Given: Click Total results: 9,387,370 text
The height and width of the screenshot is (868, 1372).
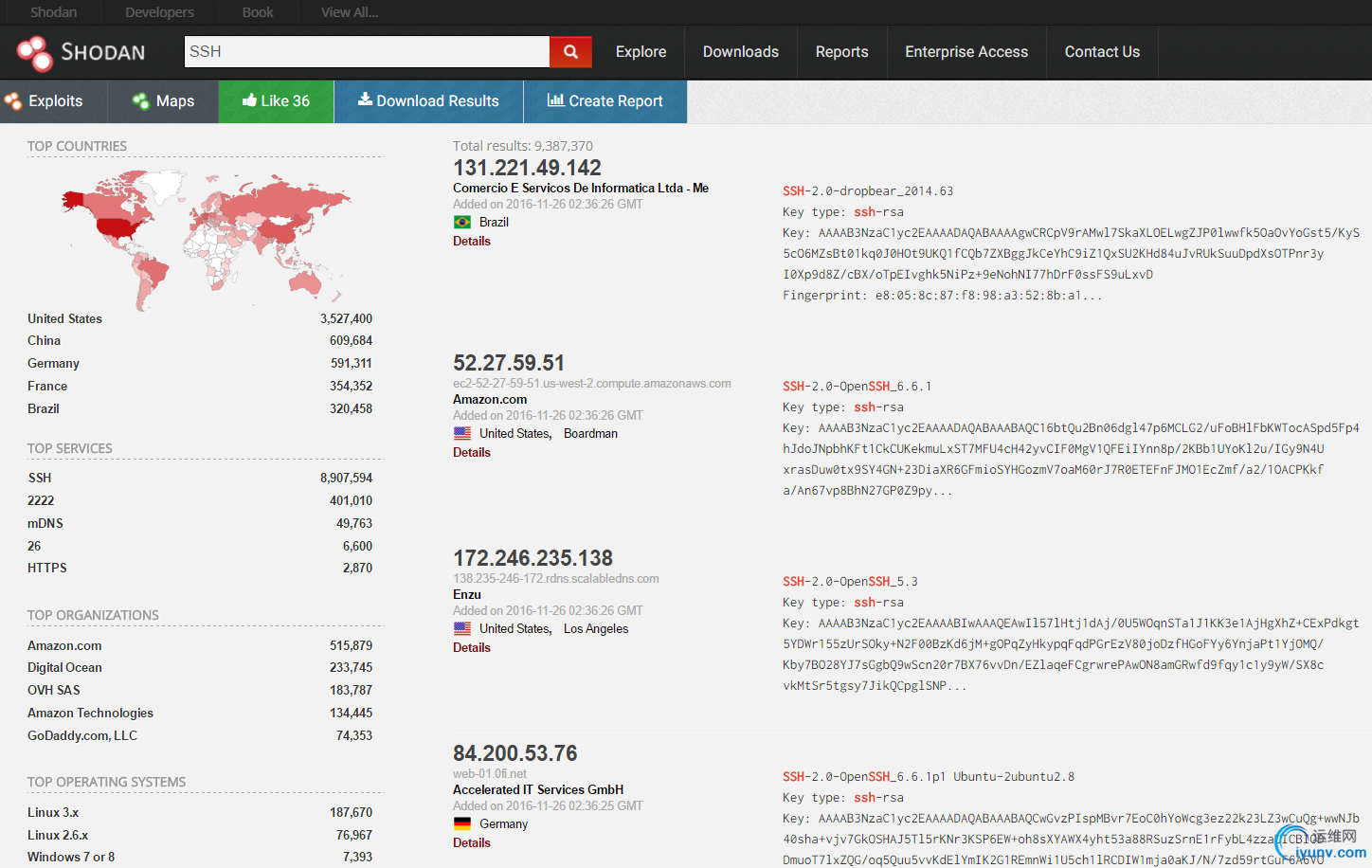Looking at the screenshot, I should [x=523, y=146].
